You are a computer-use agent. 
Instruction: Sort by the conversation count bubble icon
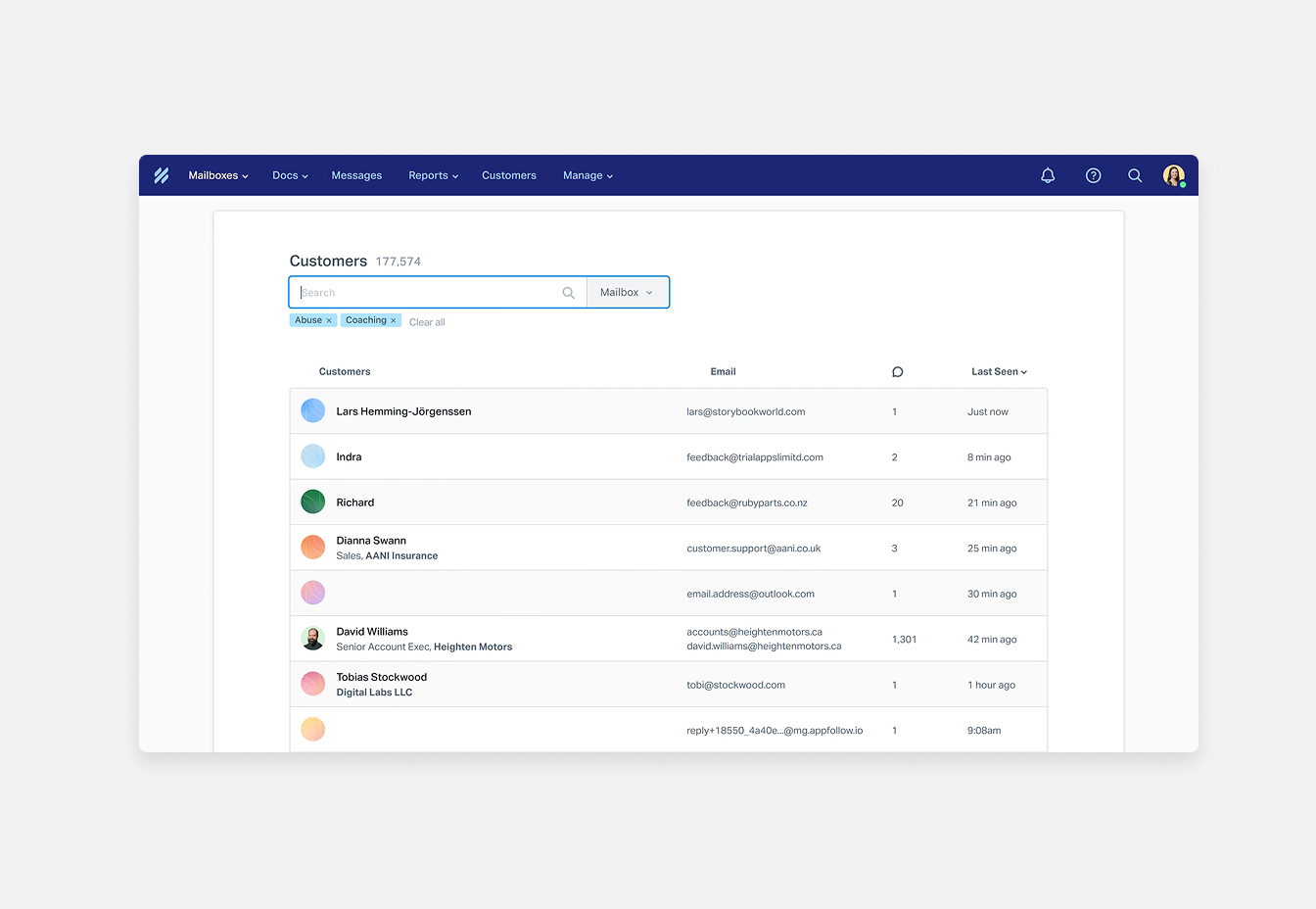pos(897,372)
